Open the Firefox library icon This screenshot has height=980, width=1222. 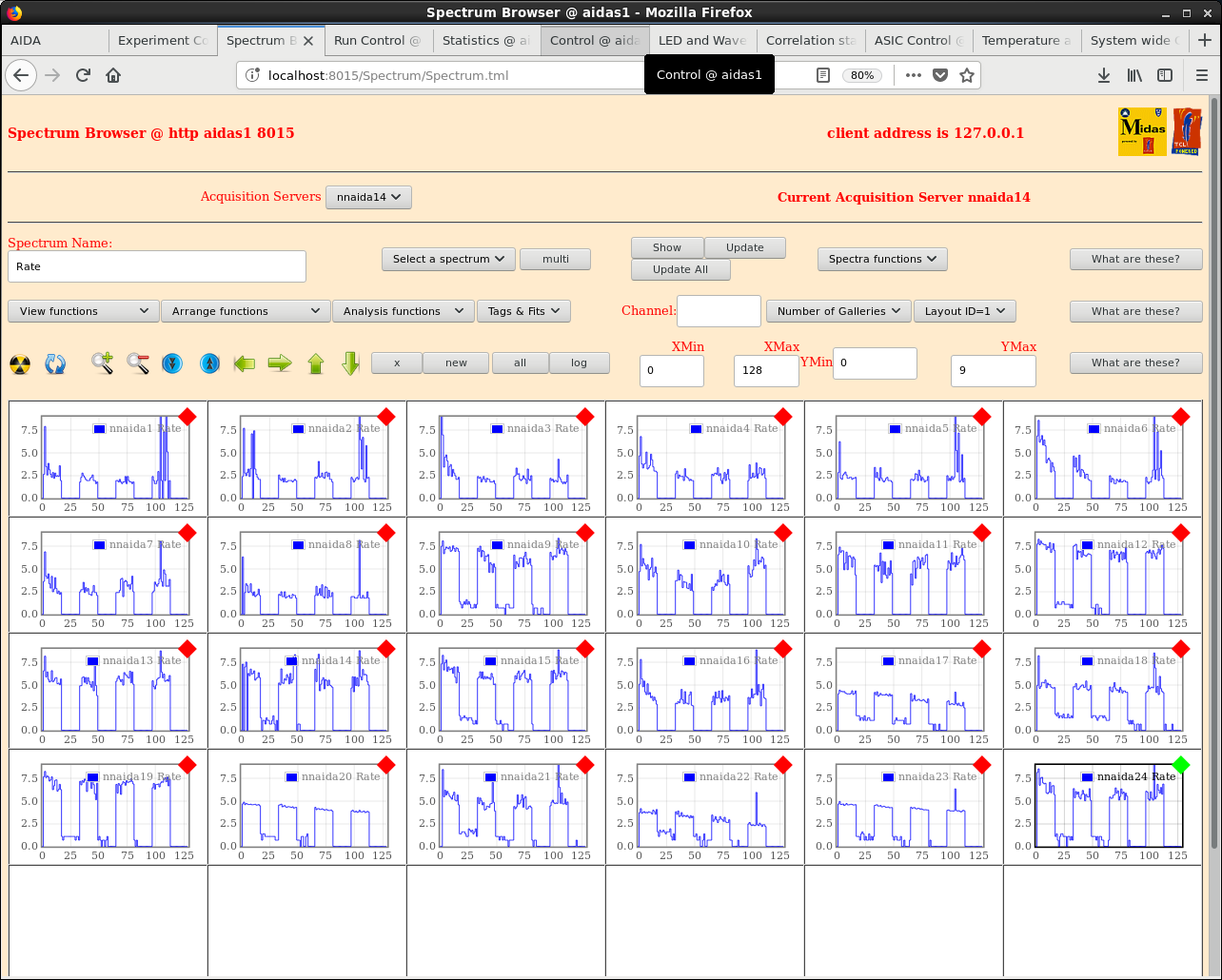[1134, 75]
